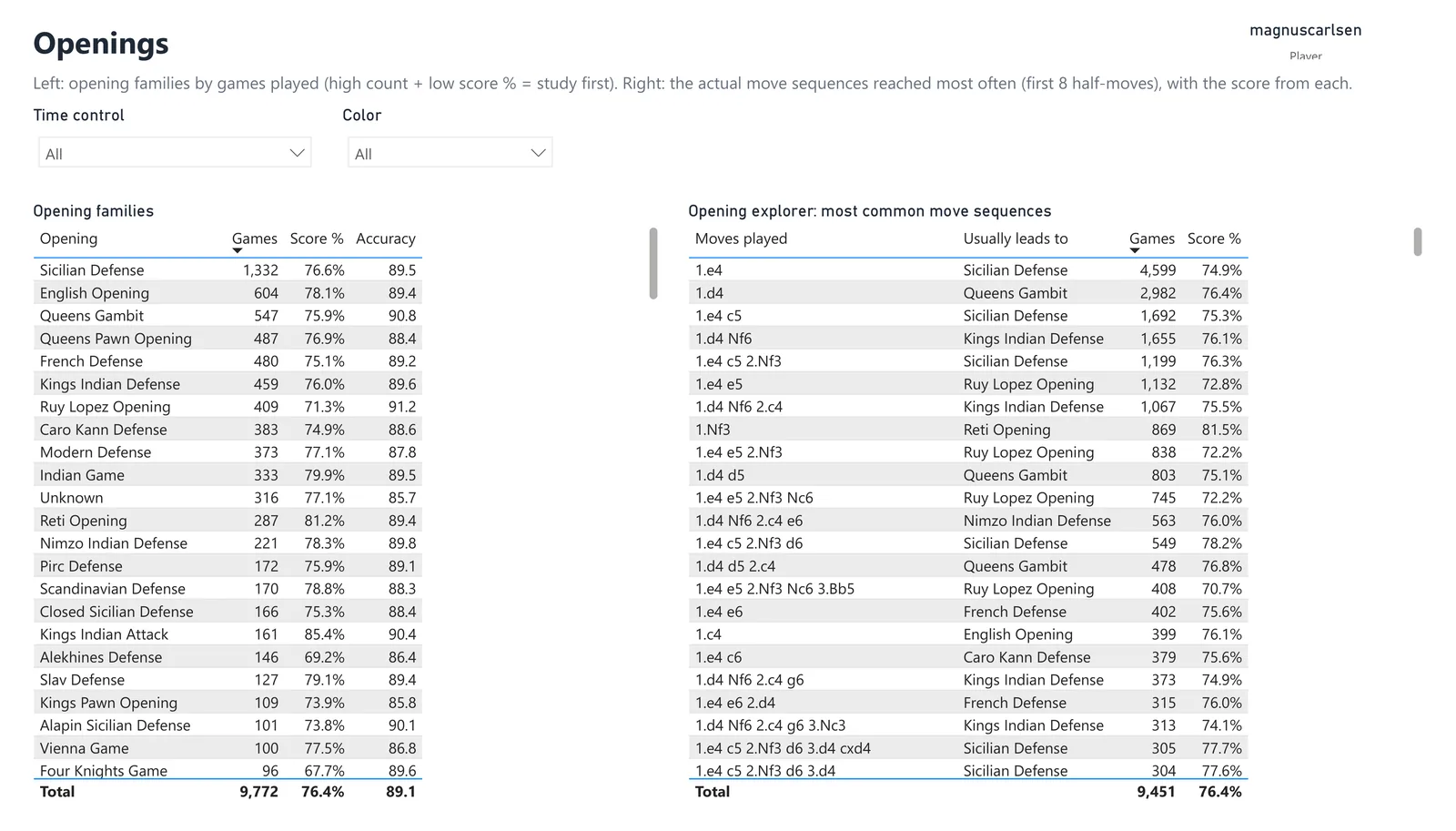Select the 1.e4 e5 2.Nf3 Nc6 row
The height and width of the screenshot is (831, 1456).
pos(968,498)
